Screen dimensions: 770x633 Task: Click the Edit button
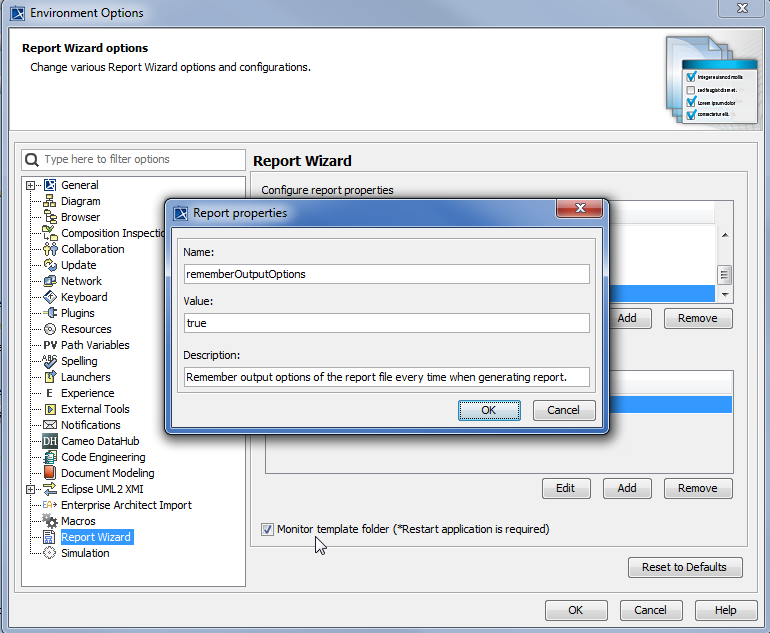tap(566, 489)
